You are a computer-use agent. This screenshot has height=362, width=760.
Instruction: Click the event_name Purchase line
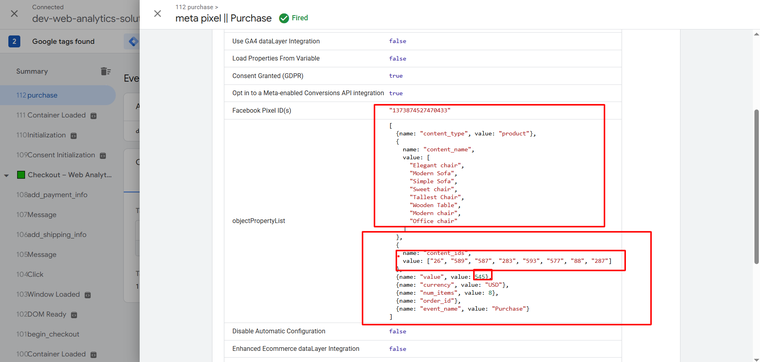coord(463,309)
